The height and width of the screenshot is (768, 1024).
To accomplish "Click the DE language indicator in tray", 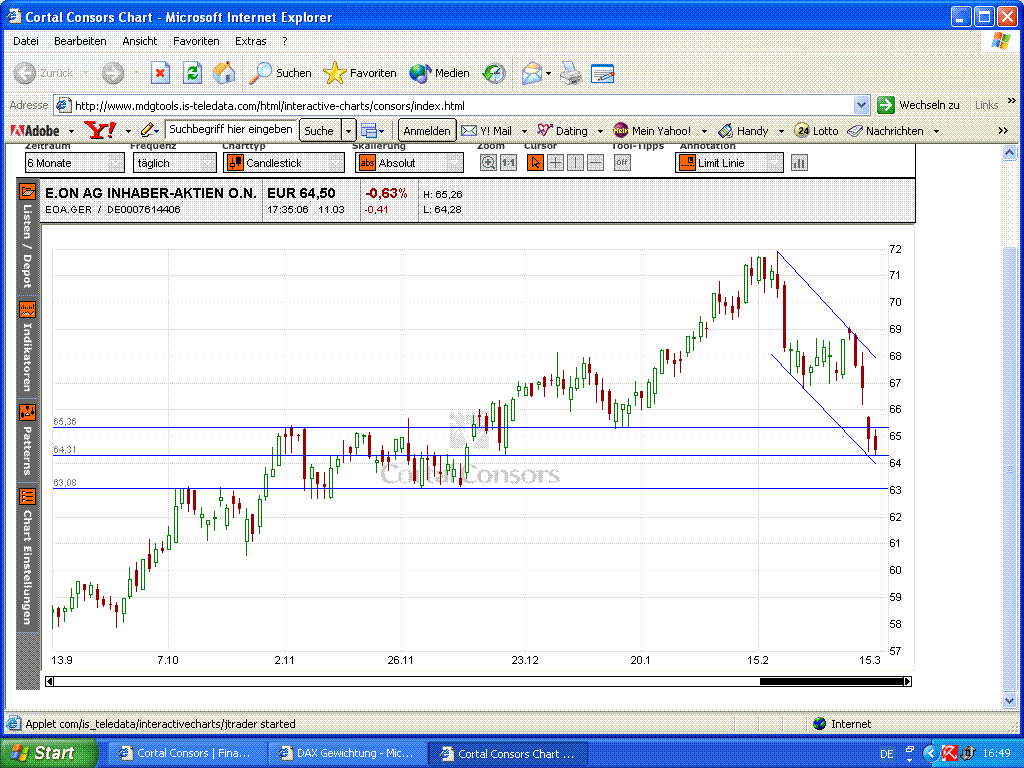I will point(886,754).
